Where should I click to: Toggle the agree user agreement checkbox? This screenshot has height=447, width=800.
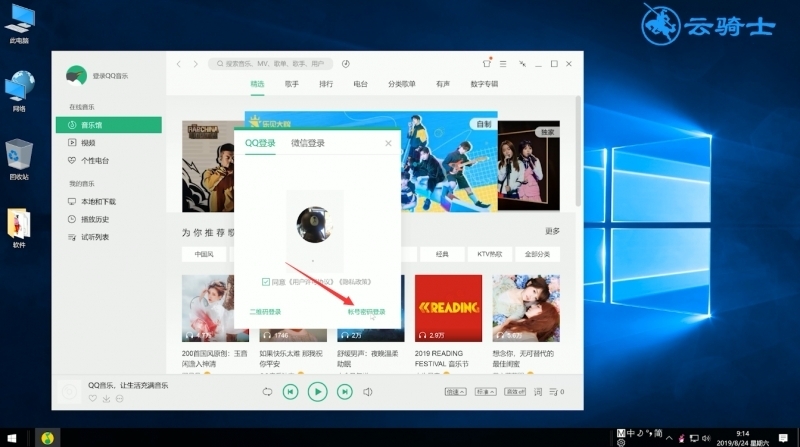(x=266, y=282)
